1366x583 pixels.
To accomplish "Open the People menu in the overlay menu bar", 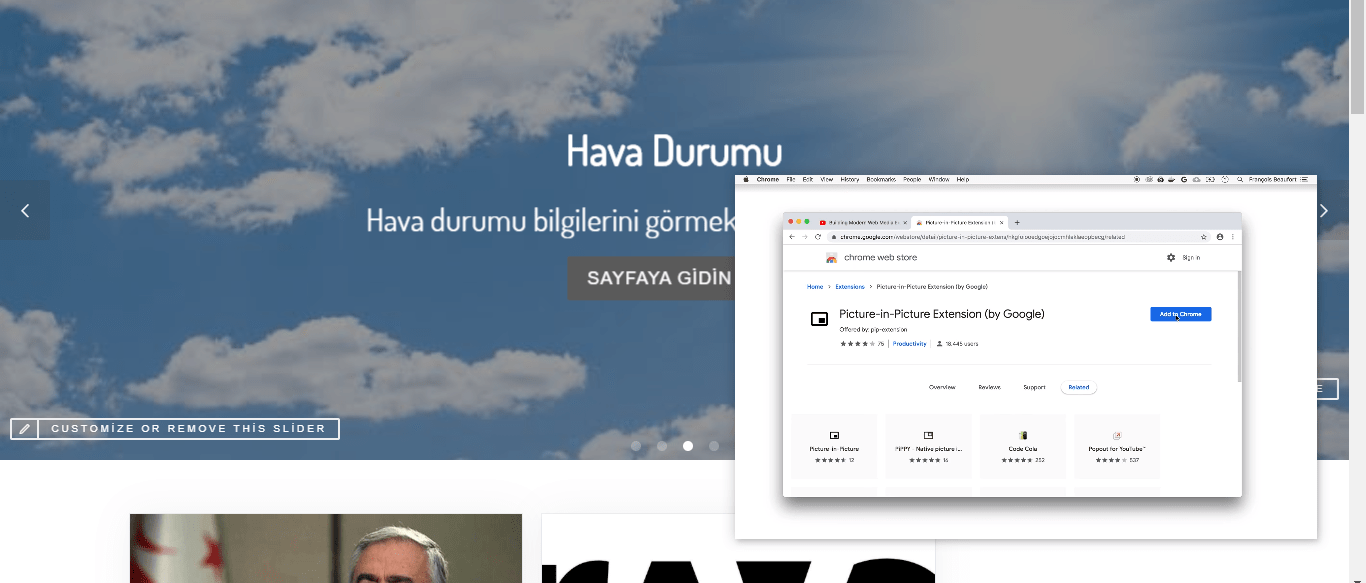I will tap(912, 180).
